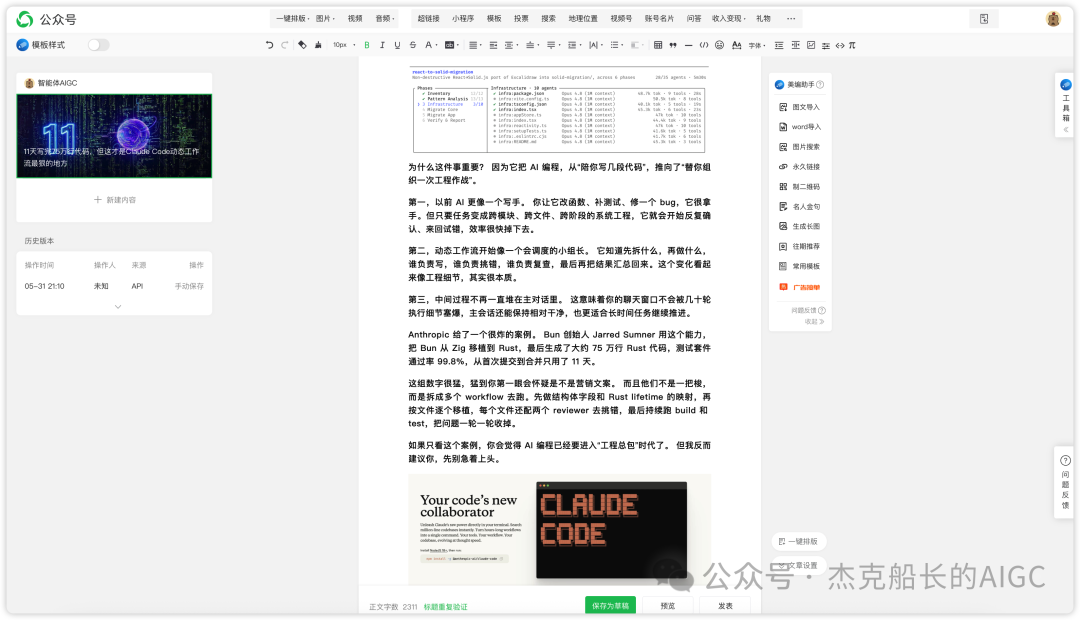Click the 地理位置 menu item
Image resolution: width=1080 pixels, height=620 pixels.
(x=583, y=19)
